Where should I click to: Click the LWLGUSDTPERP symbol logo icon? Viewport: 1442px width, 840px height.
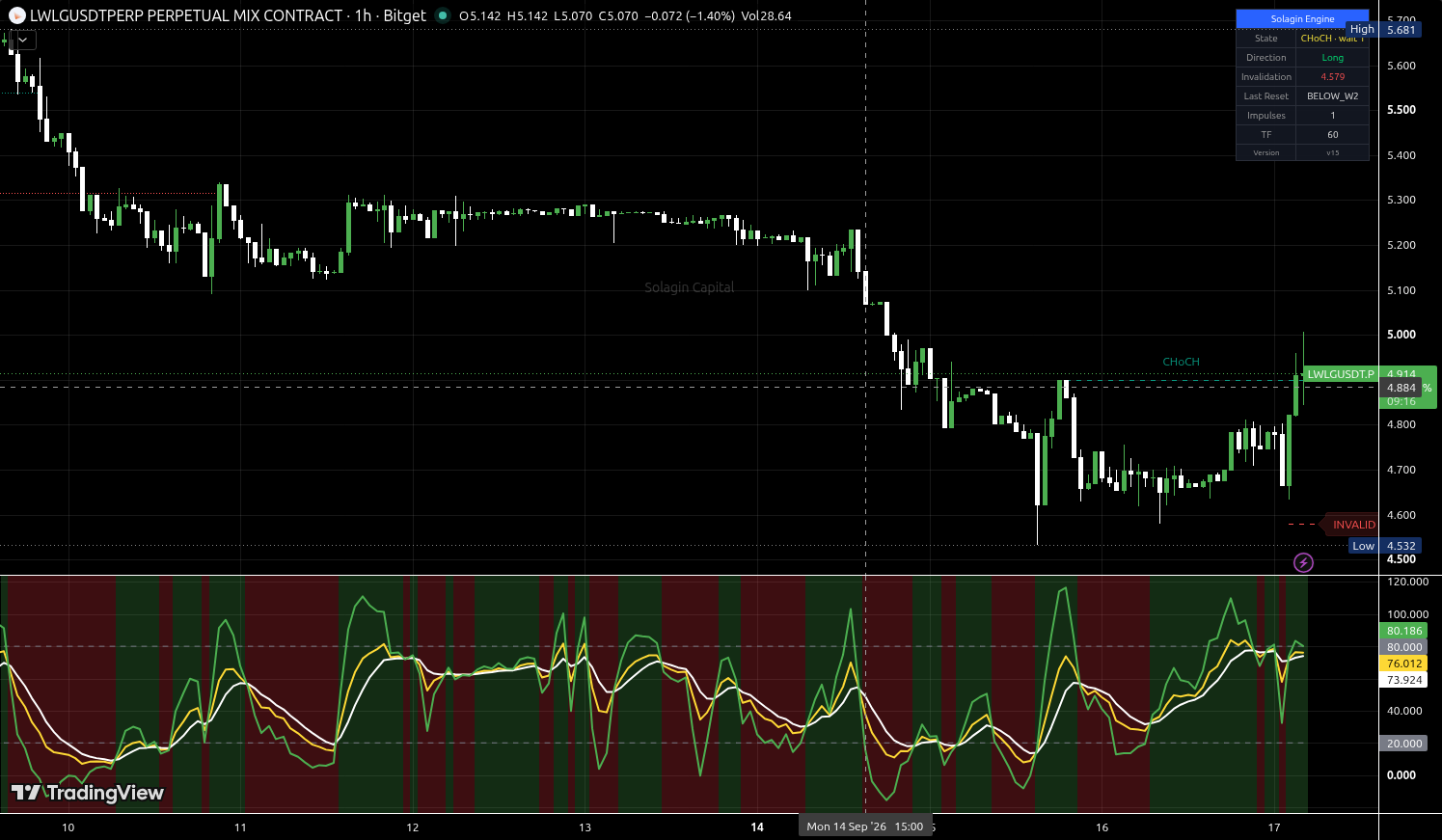pyautogui.click(x=16, y=15)
